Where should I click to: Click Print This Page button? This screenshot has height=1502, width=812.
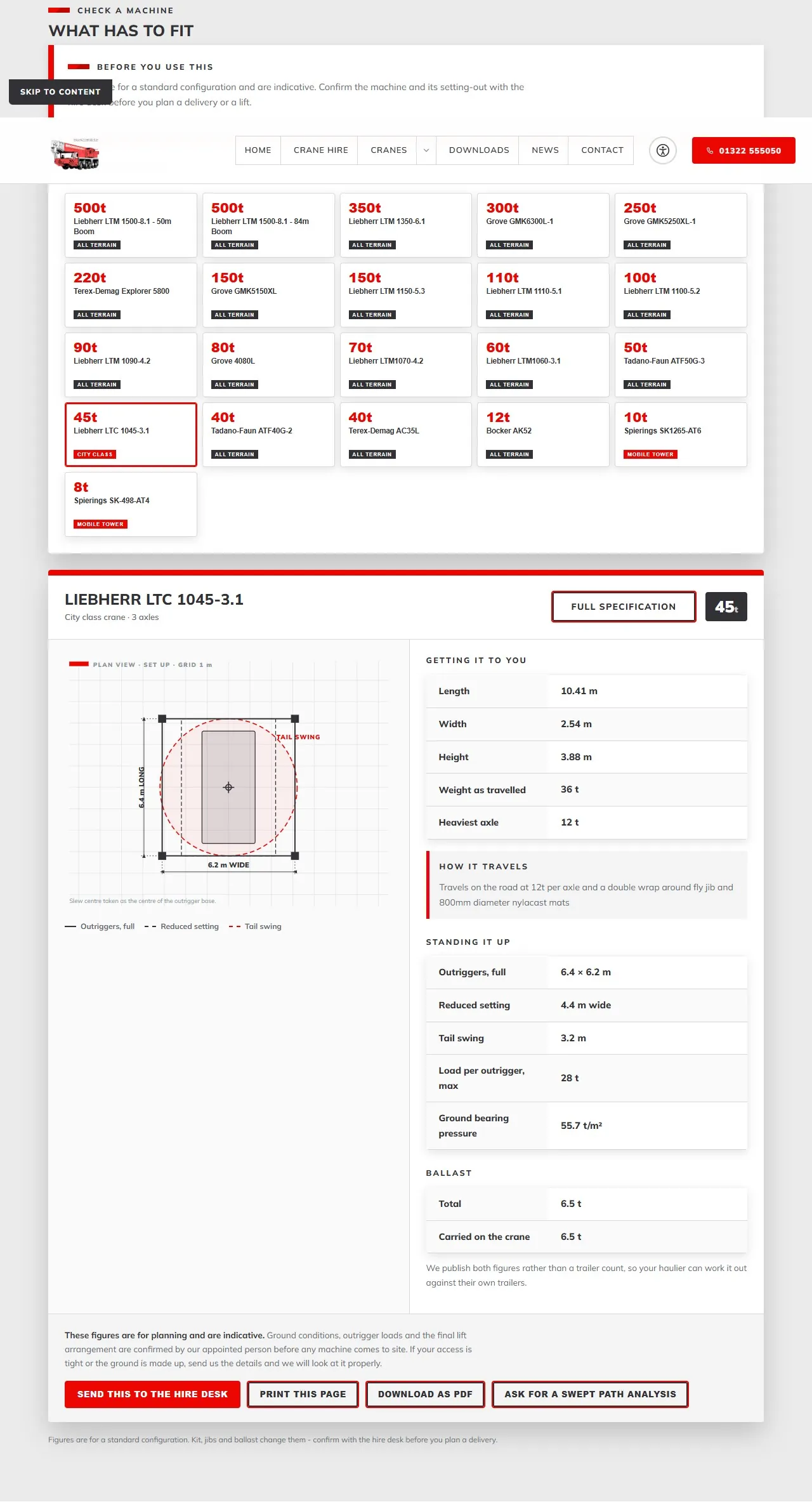coord(303,1394)
